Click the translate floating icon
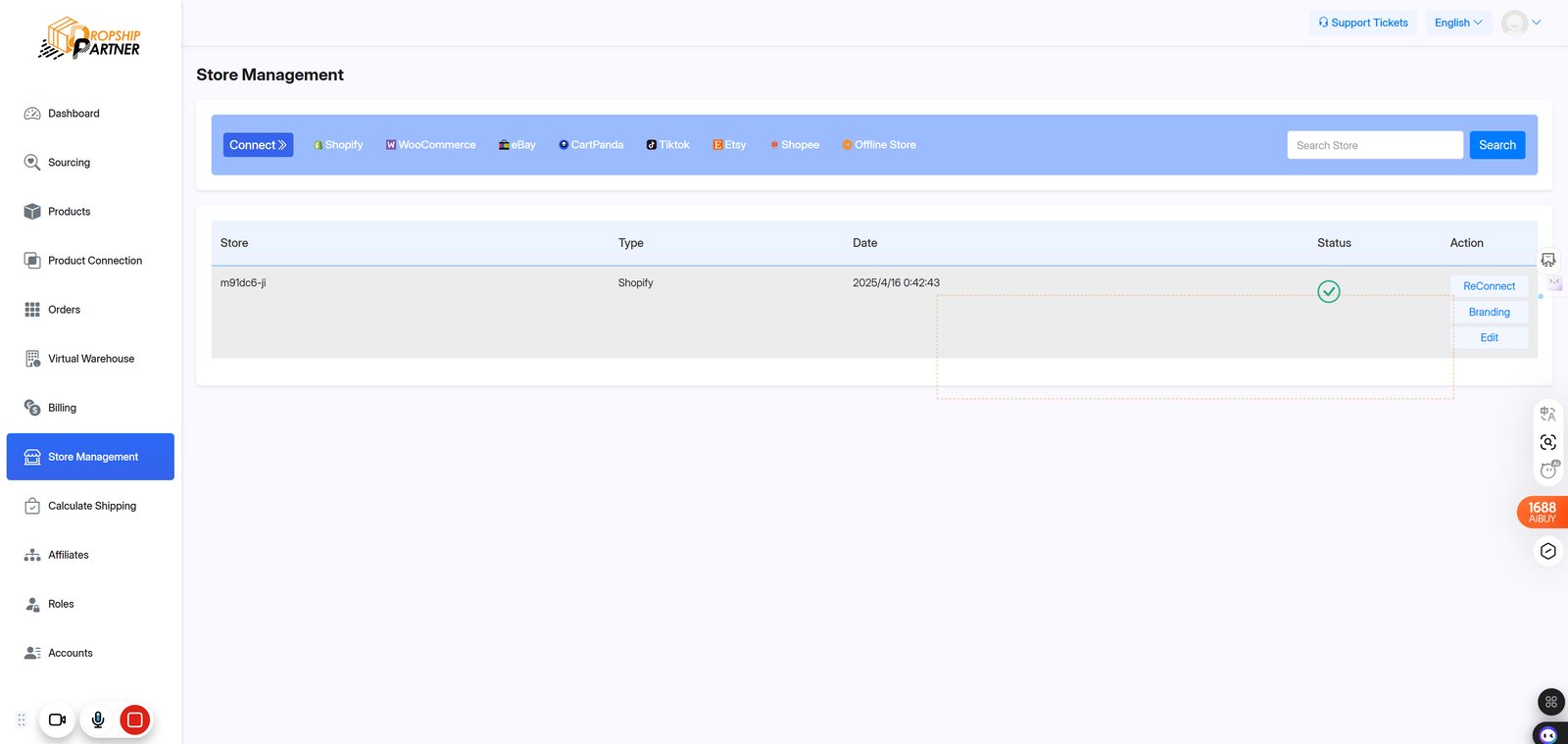The height and width of the screenshot is (744, 1568). (x=1548, y=414)
